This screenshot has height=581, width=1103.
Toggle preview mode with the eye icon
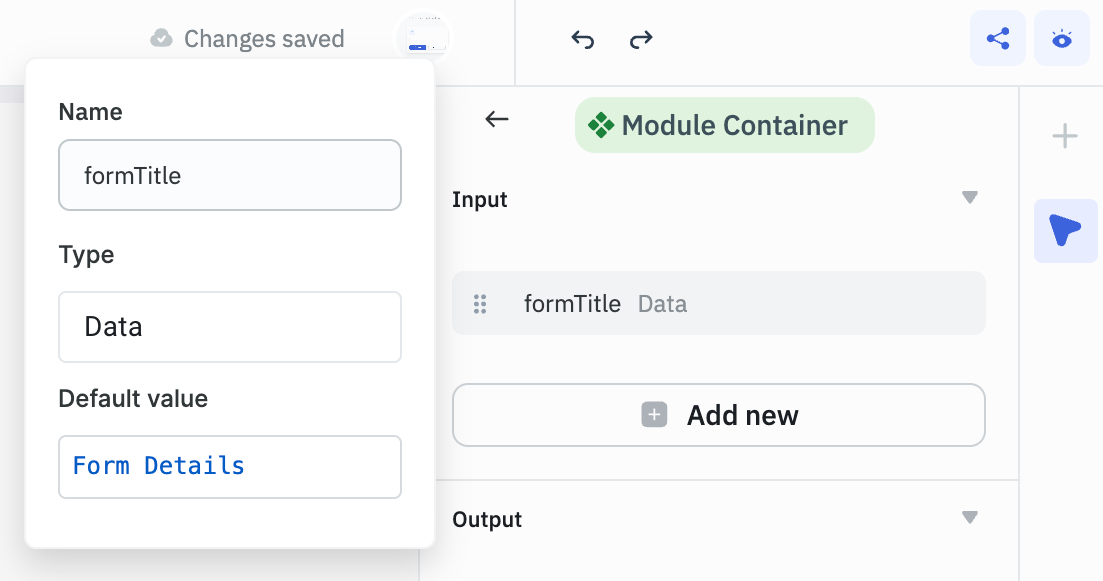click(x=1061, y=37)
